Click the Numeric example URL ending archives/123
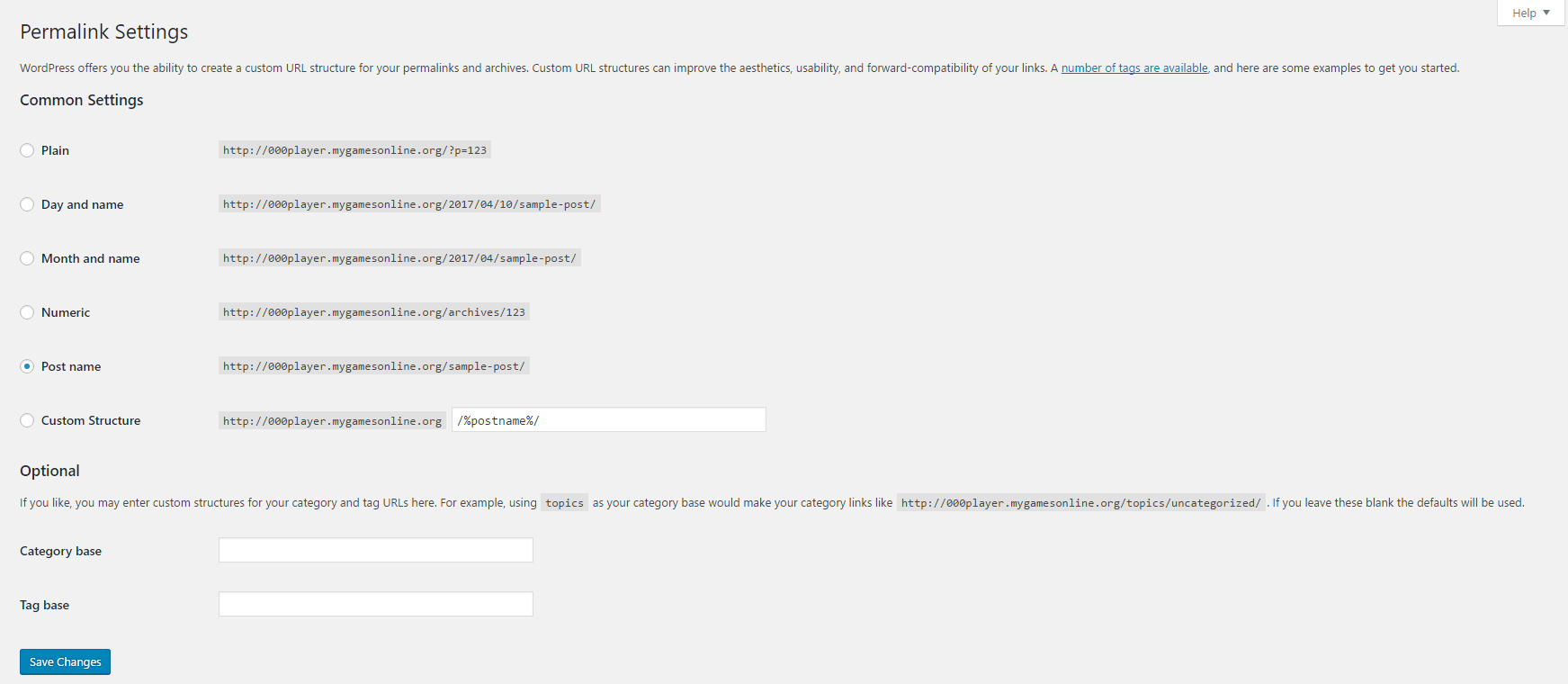 373,312
